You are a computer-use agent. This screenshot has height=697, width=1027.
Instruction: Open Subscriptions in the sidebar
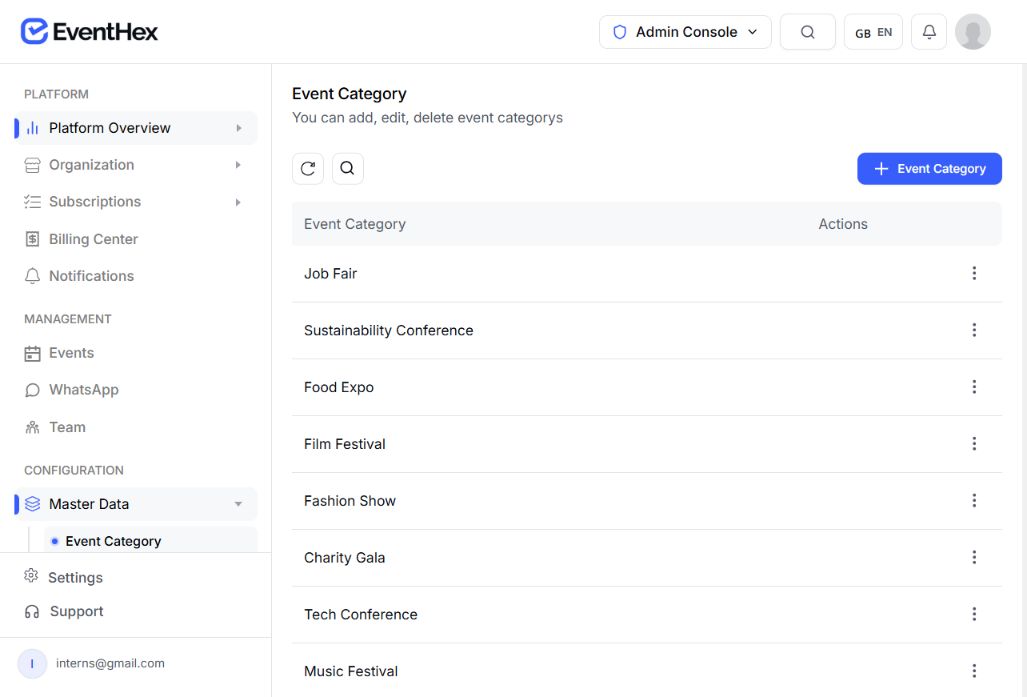click(136, 202)
